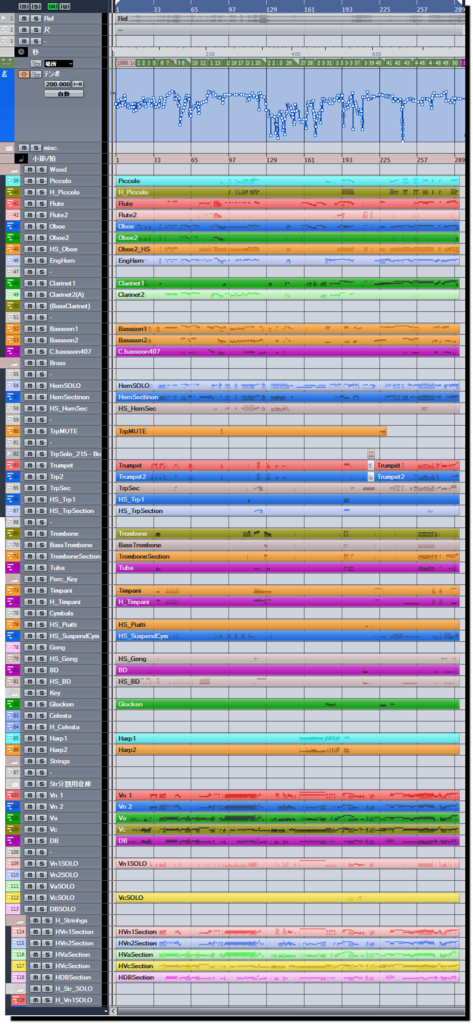Select the Clarinet1 track's green track icon

(x=12, y=283)
